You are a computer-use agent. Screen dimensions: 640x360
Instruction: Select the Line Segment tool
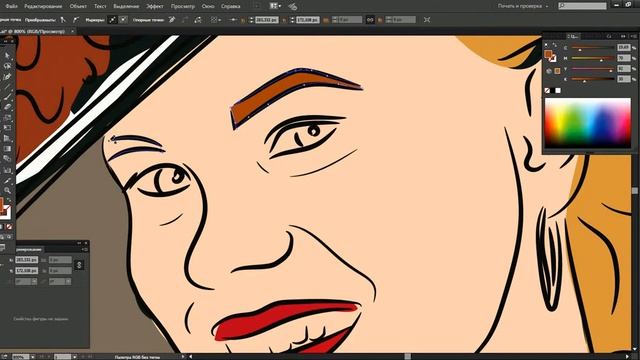tap(7, 87)
